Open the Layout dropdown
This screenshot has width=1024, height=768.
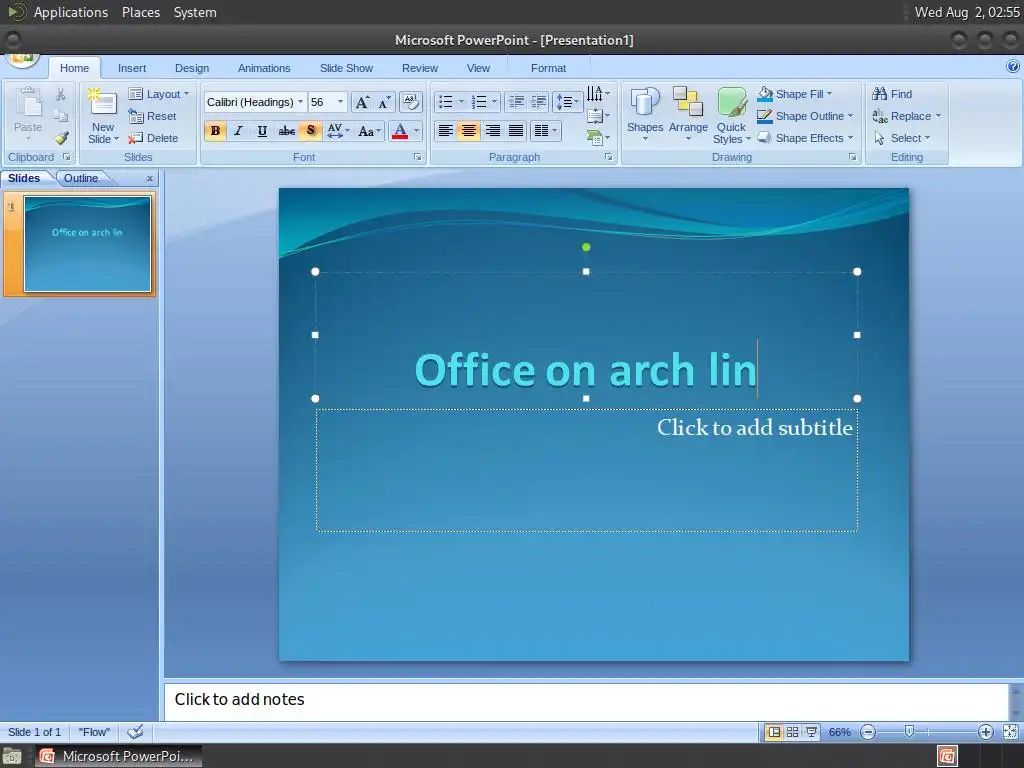click(159, 94)
